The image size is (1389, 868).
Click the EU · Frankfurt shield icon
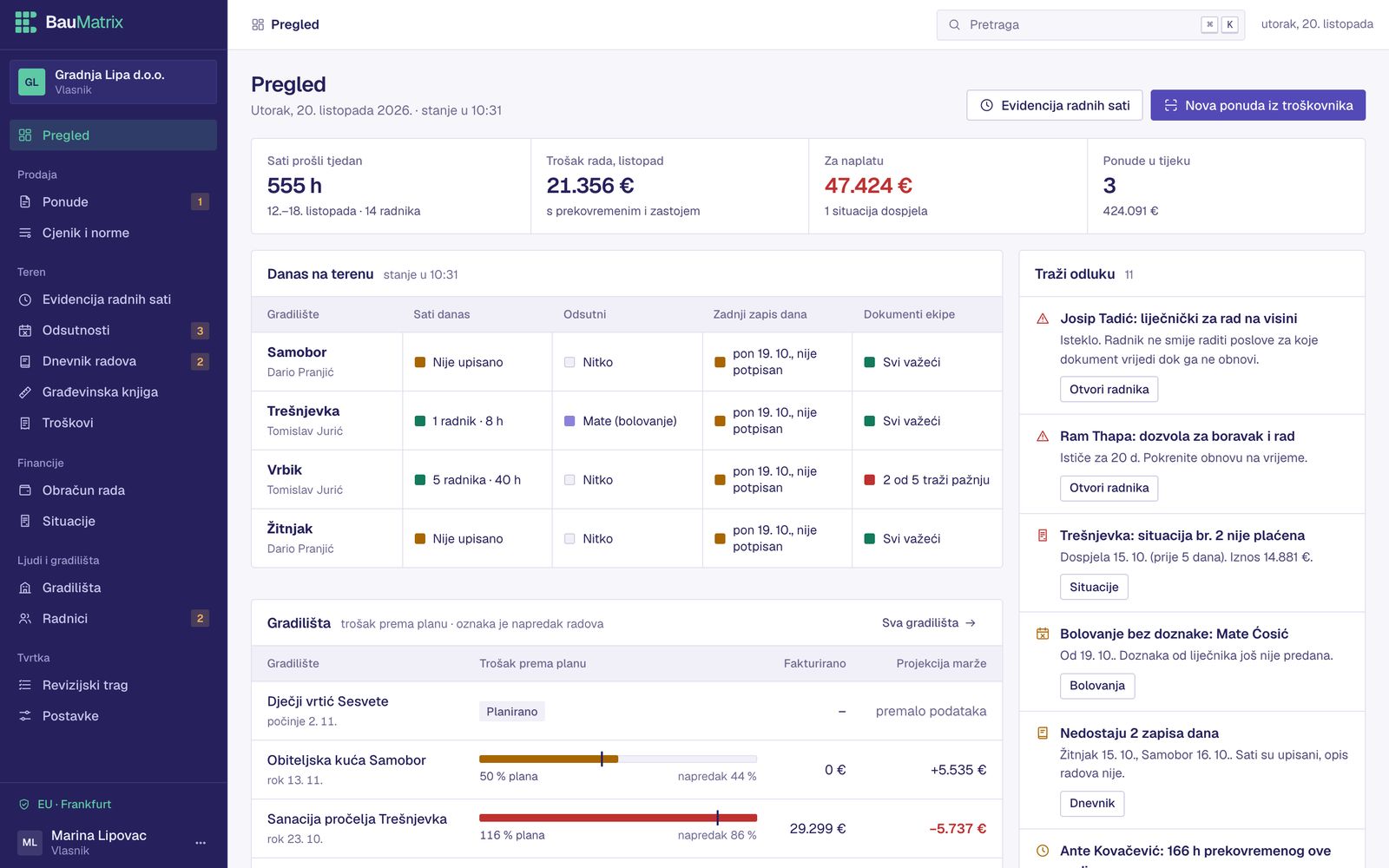click(x=24, y=805)
